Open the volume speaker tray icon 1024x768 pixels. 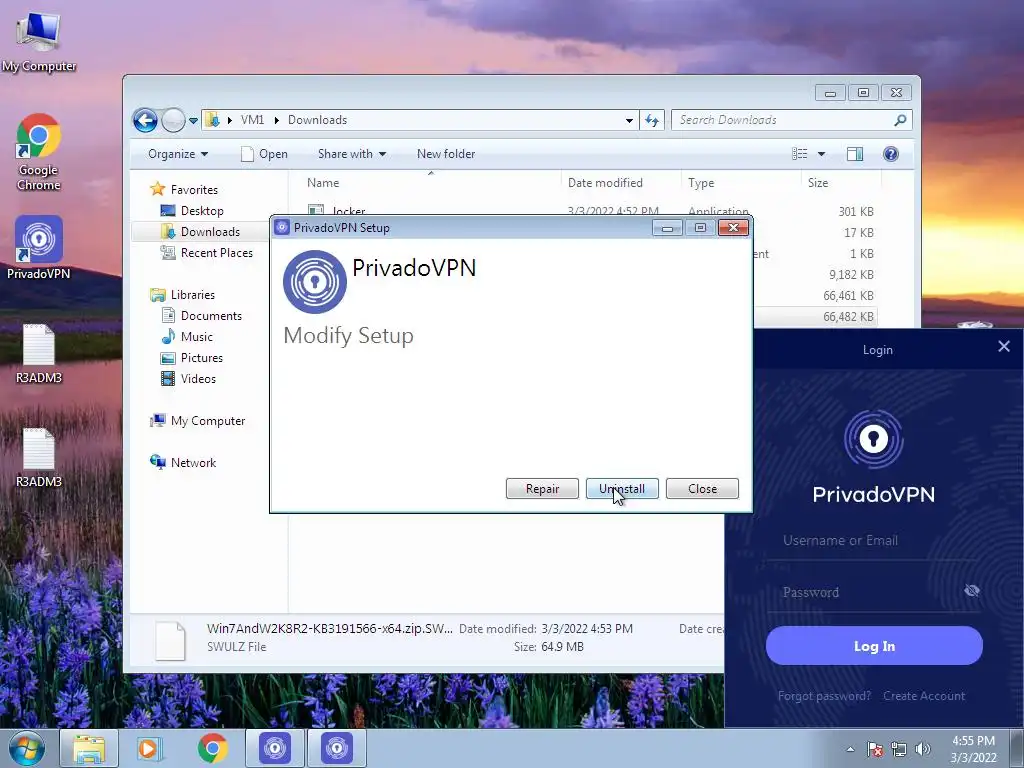pyautogui.click(x=923, y=750)
